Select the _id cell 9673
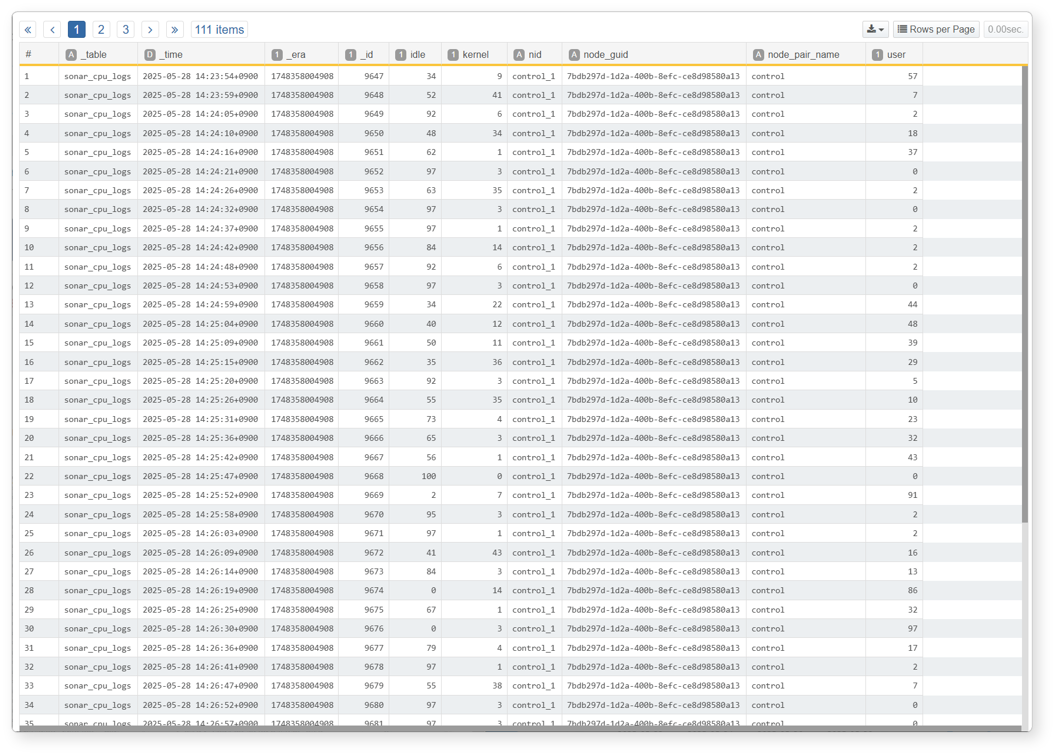The image size is (1055, 755). click(364, 571)
